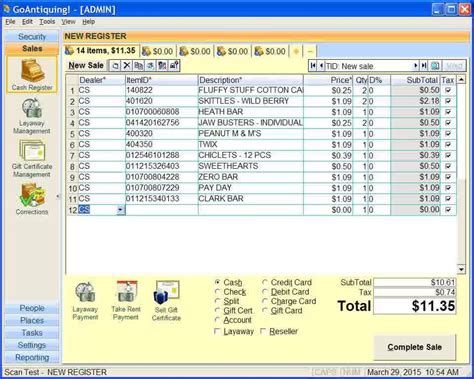
Task: Open the Edit menu
Action: tap(27, 22)
